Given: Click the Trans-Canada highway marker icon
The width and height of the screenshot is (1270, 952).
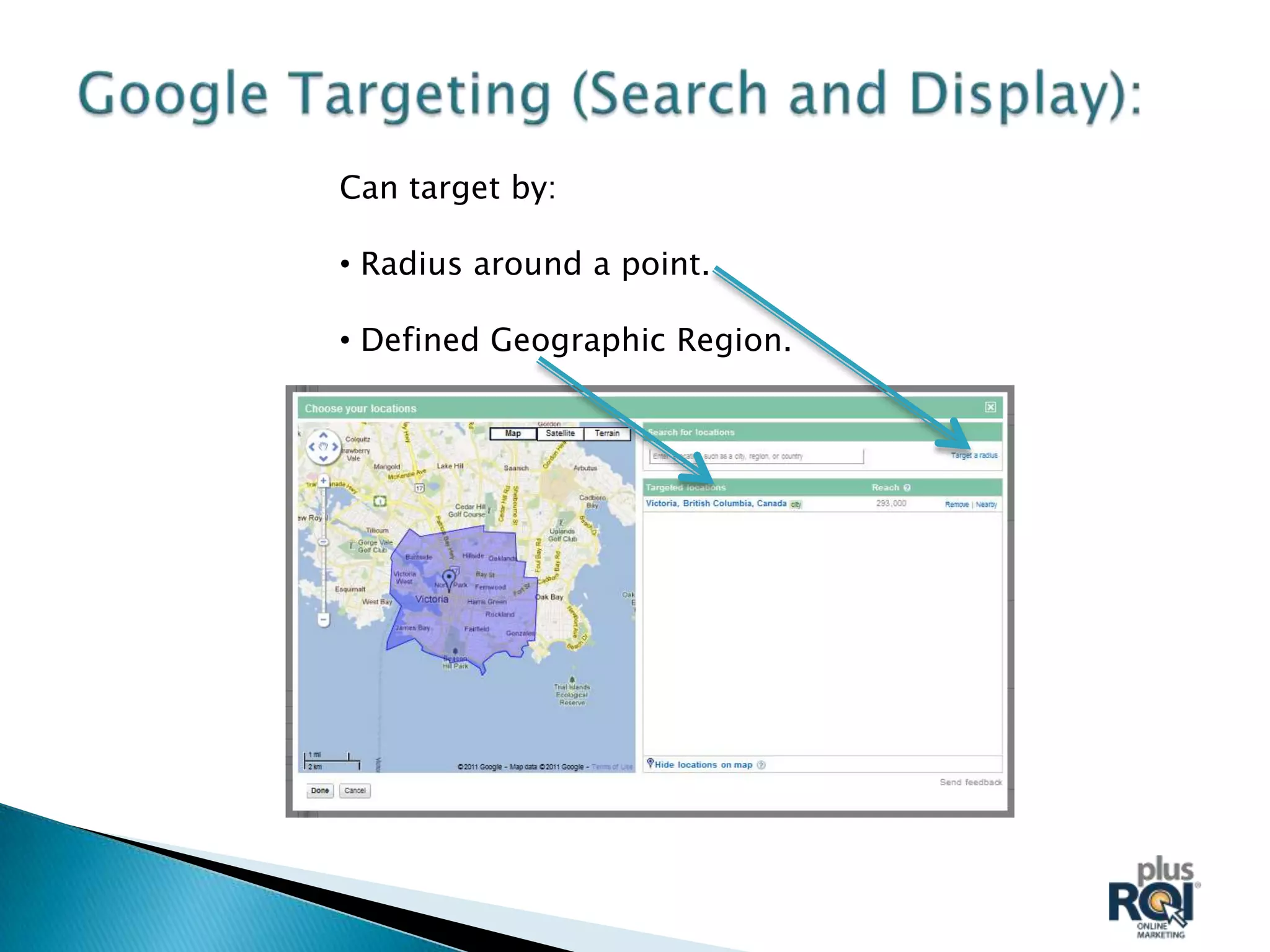Looking at the screenshot, I should click(x=380, y=501).
